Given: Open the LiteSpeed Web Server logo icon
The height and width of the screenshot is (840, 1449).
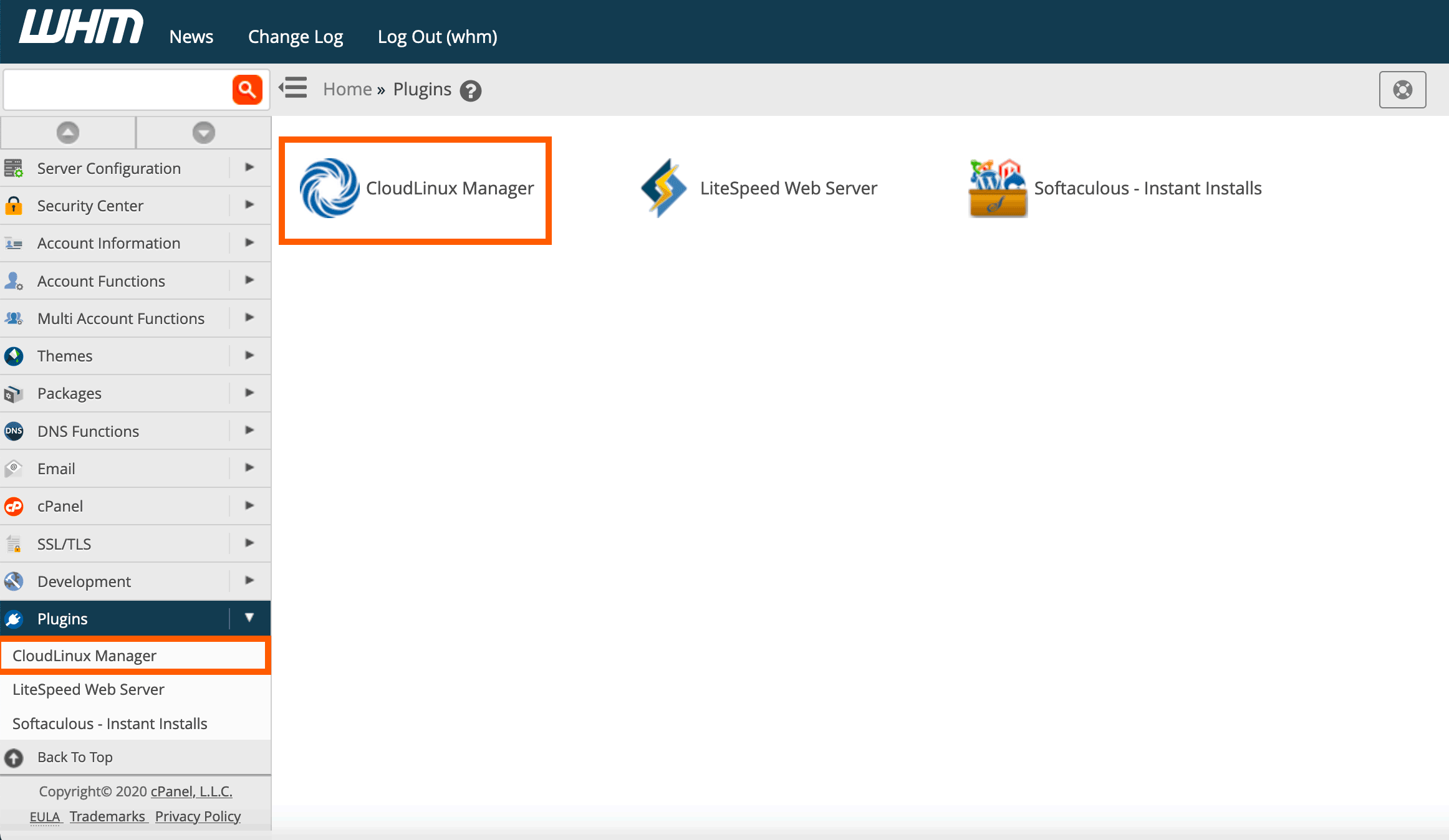Looking at the screenshot, I should [664, 188].
